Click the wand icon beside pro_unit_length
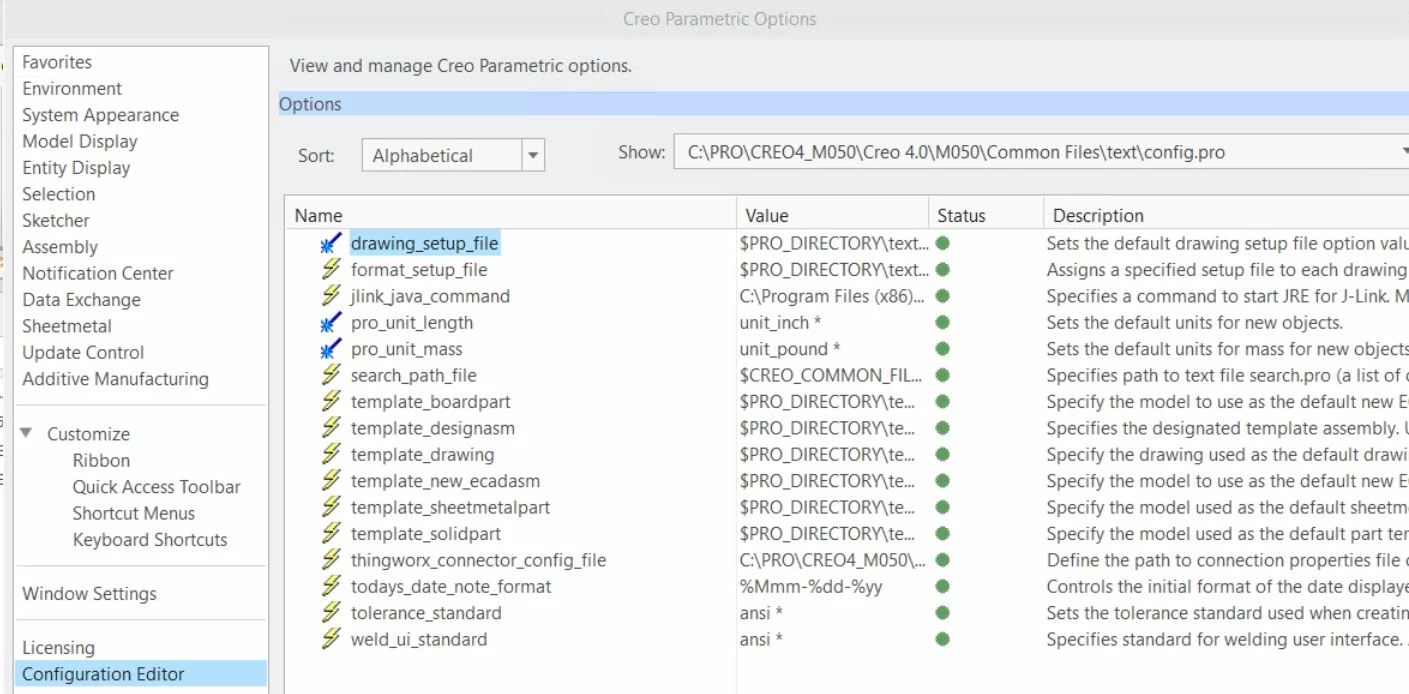The height and width of the screenshot is (694, 1409). pos(331,322)
